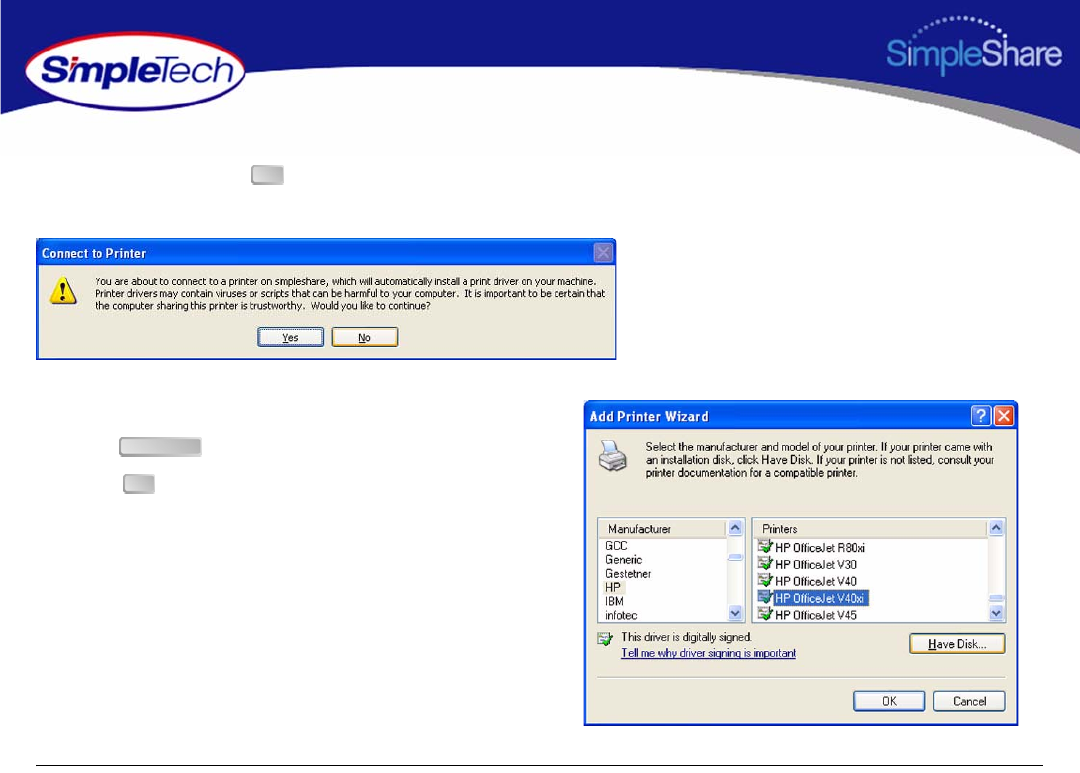This screenshot has width=1080, height=773.
Task: Click the SimpleTech logo
Action: pos(135,71)
